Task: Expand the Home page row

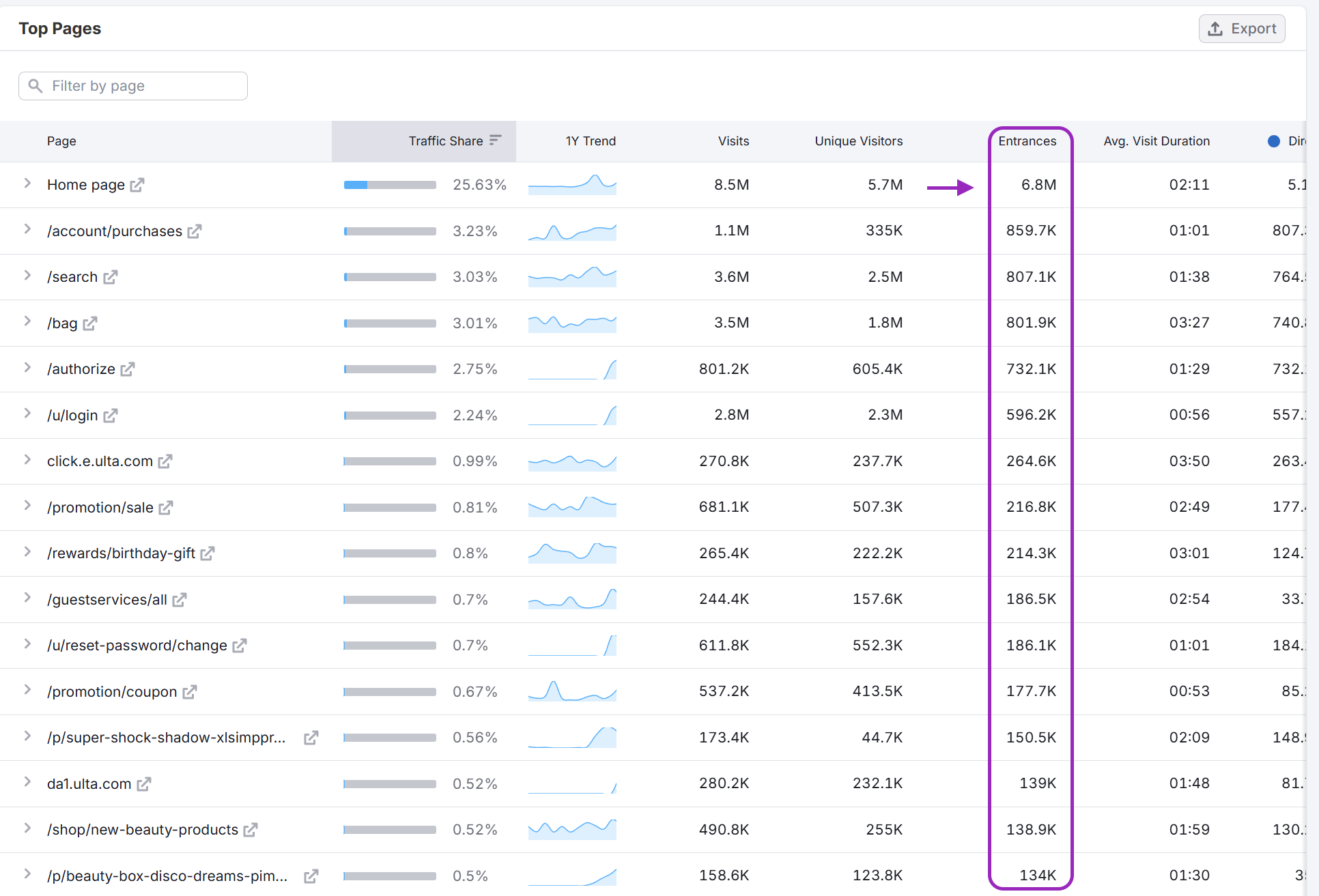Action: [x=27, y=184]
